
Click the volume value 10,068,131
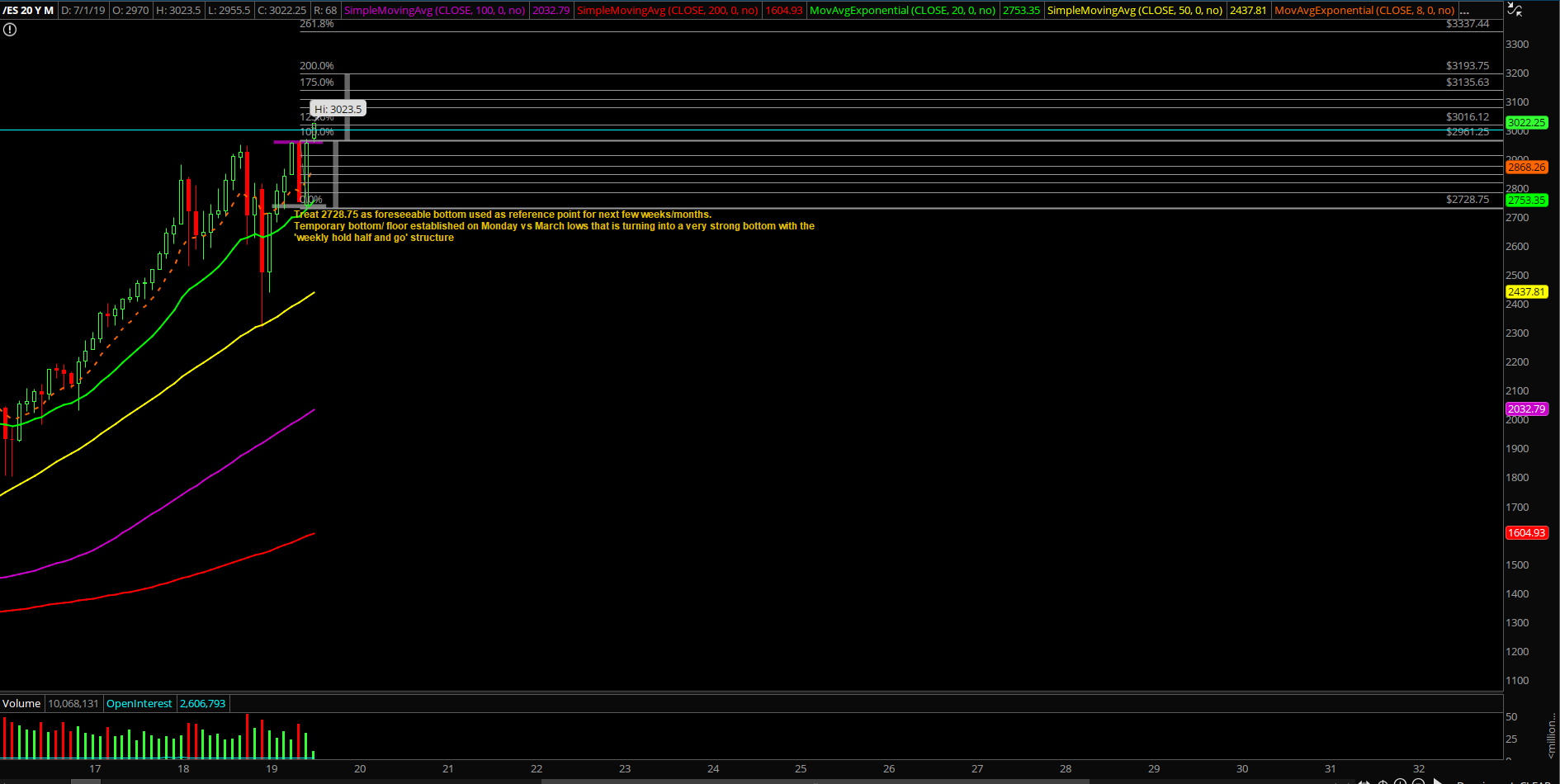[73, 704]
